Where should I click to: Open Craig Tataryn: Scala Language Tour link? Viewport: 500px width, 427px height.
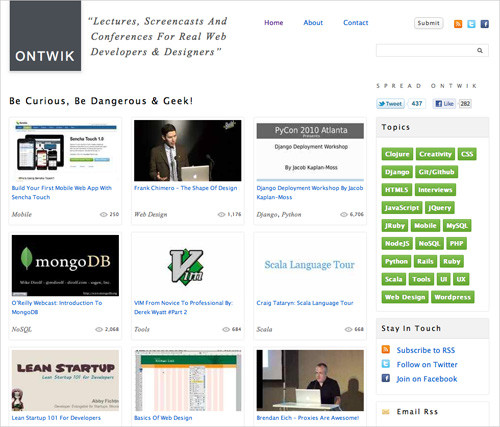(305, 303)
